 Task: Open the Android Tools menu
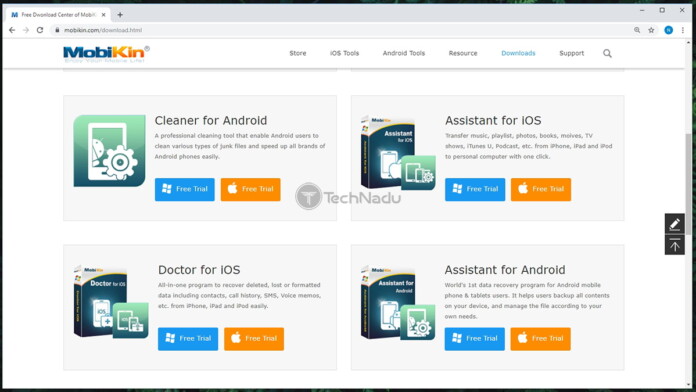(404, 53)
